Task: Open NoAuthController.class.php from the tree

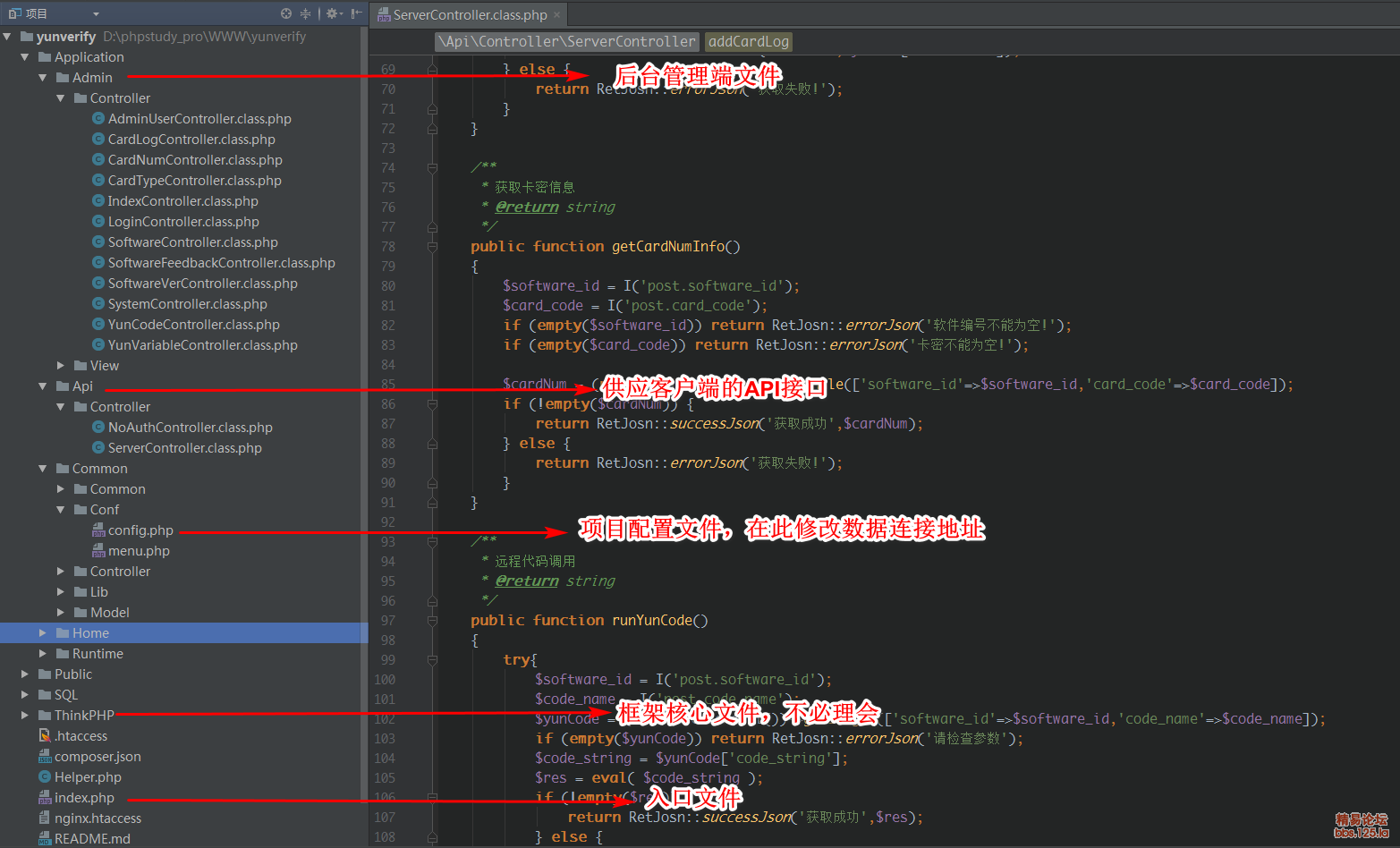Action: [x=190, y=428]
